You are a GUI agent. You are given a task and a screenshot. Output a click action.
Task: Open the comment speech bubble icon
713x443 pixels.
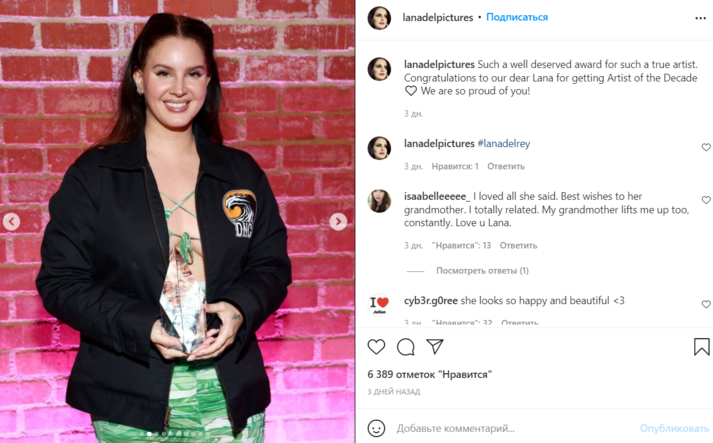(406, 347)
